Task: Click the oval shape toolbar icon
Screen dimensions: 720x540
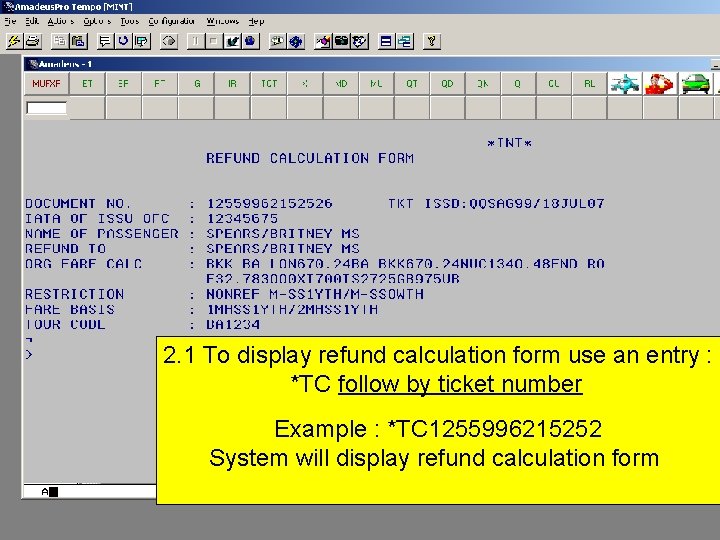Action: 169,41
